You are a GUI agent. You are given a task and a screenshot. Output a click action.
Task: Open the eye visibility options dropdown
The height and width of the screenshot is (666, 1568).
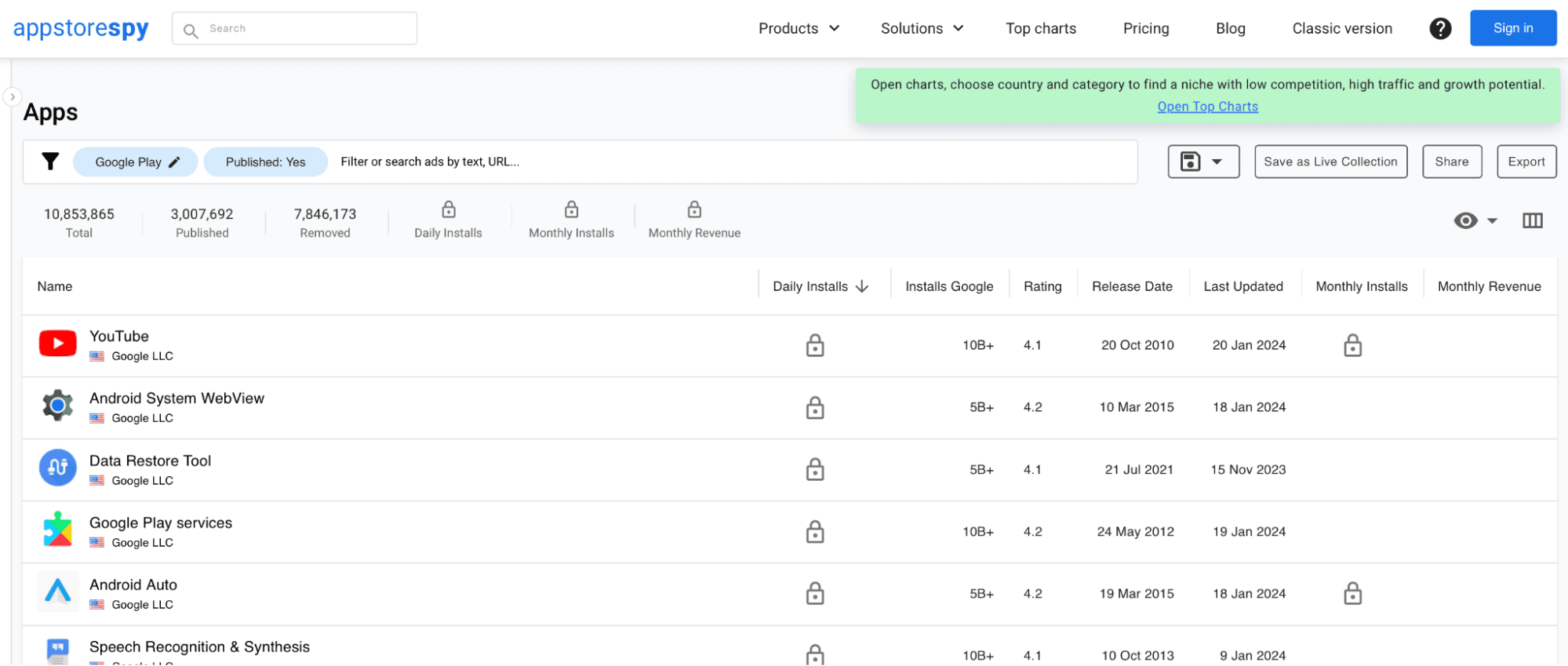coord(1475,220)
